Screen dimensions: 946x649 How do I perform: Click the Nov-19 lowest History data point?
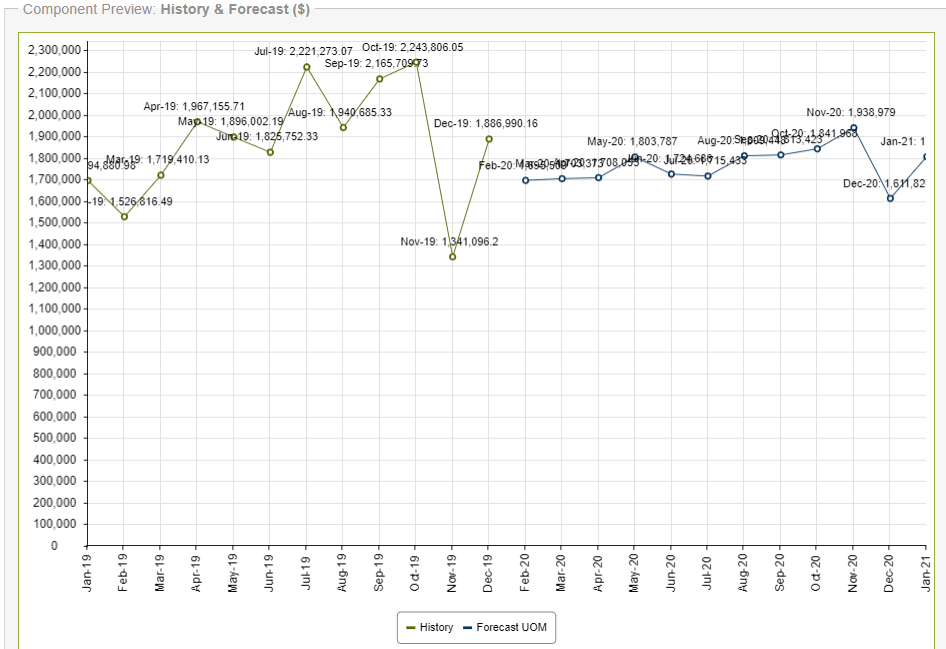453,257
